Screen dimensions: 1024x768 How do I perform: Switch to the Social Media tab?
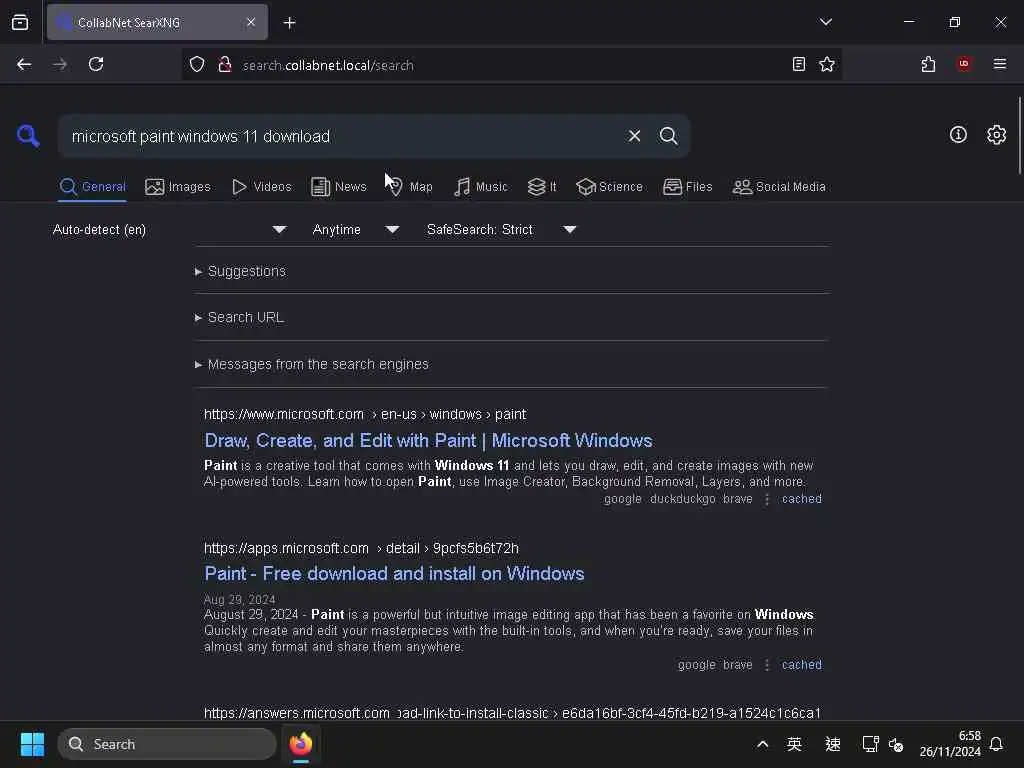click(778, 187)
